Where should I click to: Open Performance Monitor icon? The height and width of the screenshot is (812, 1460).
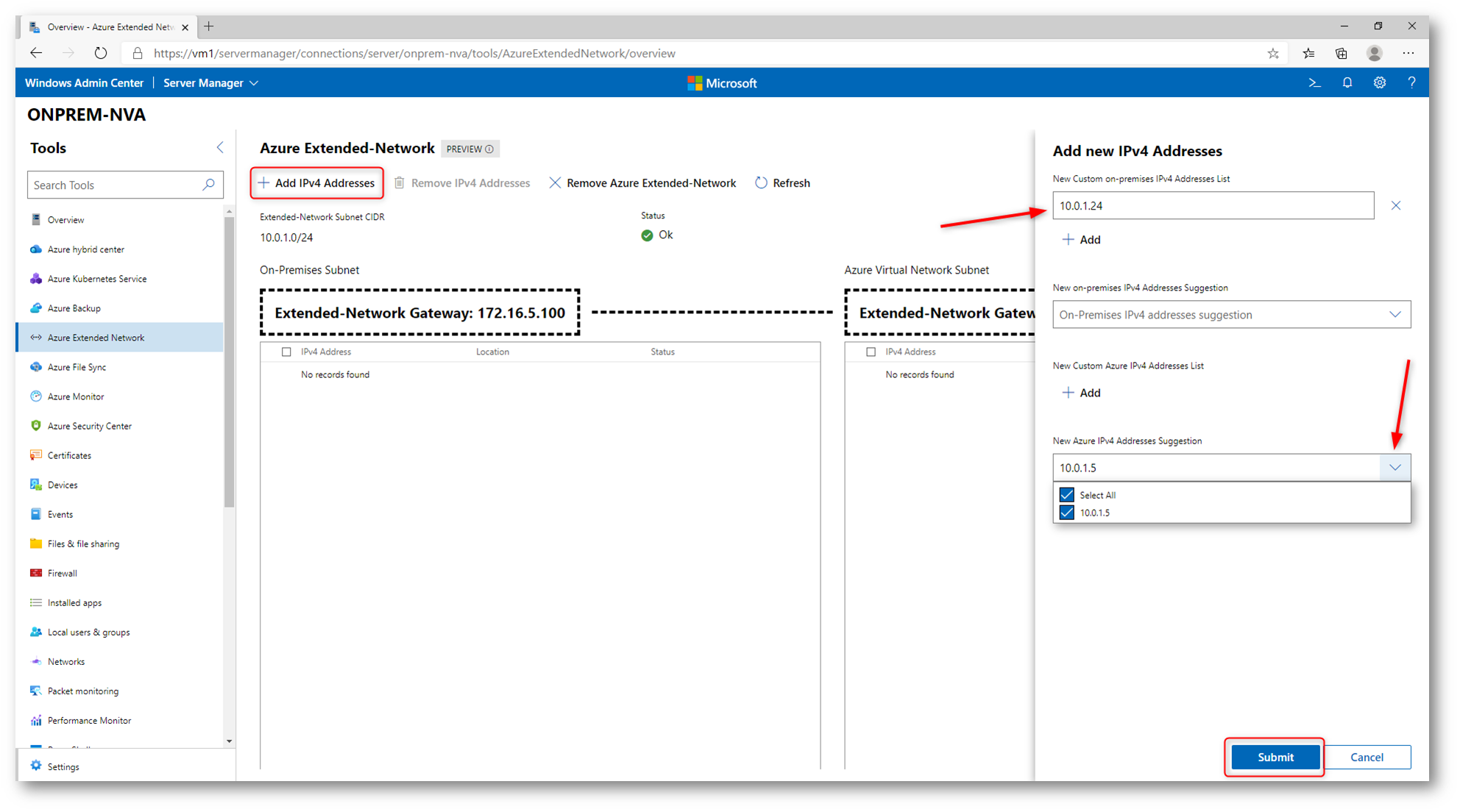click(x=35, y=719)
